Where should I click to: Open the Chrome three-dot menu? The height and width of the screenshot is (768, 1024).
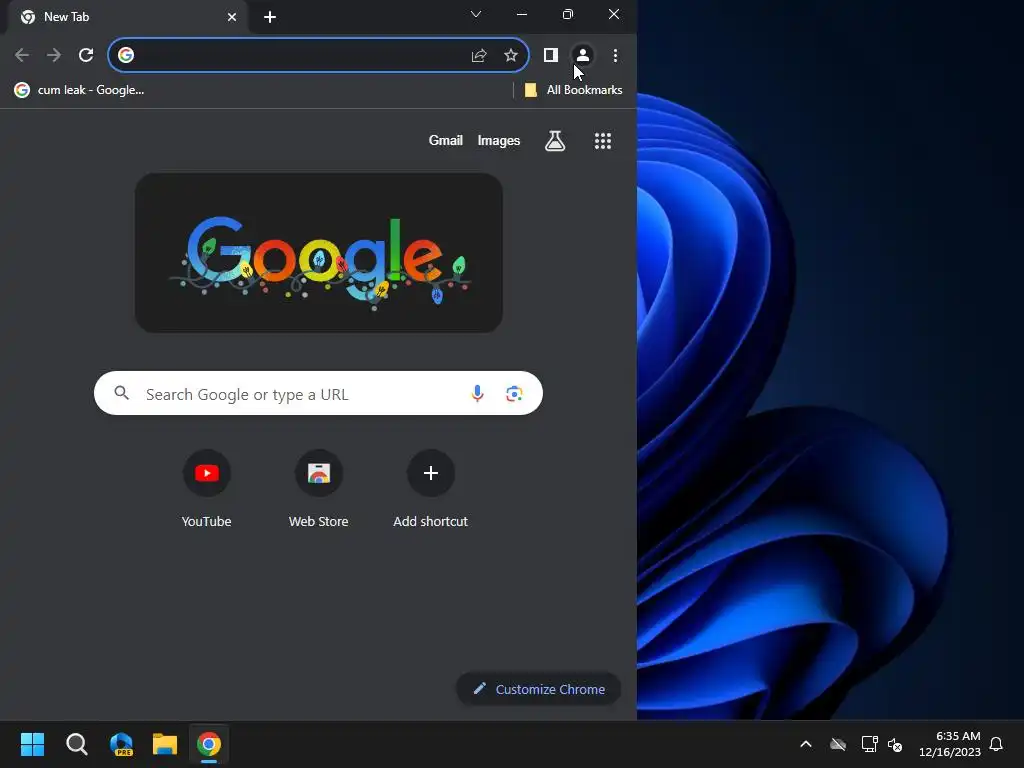[615, 56]
